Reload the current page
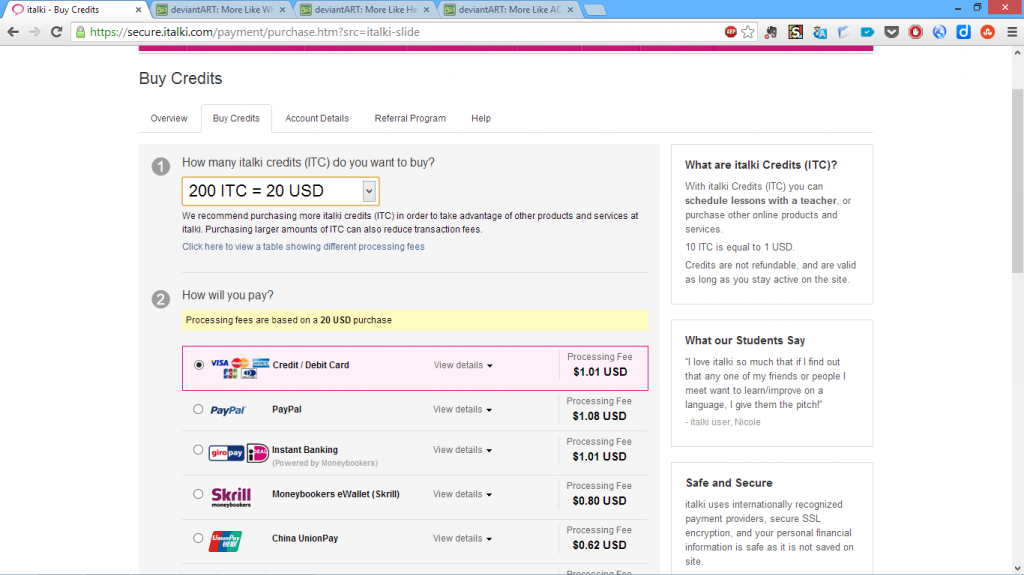Viewport: 1024px width, 575px height. [57, 32]
